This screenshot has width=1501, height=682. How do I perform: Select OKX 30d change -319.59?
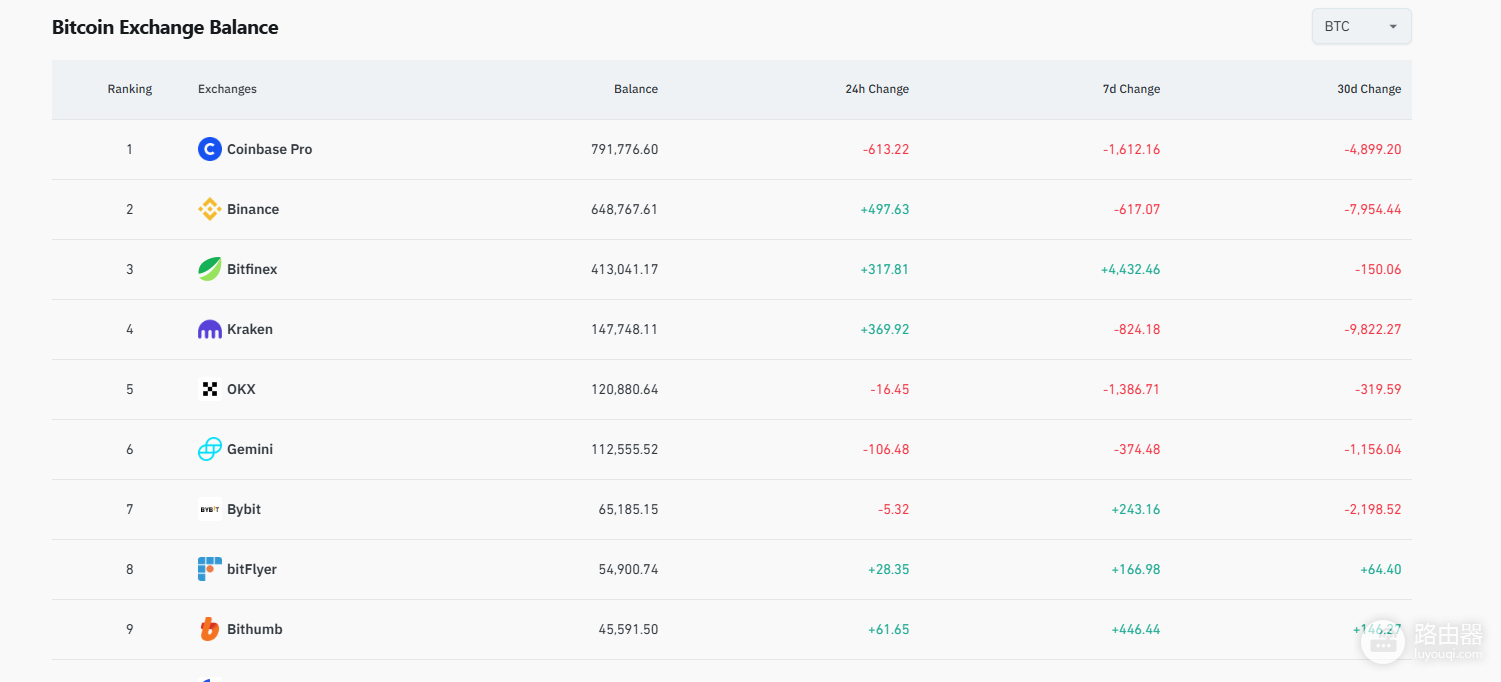(x=1378, y=389)
